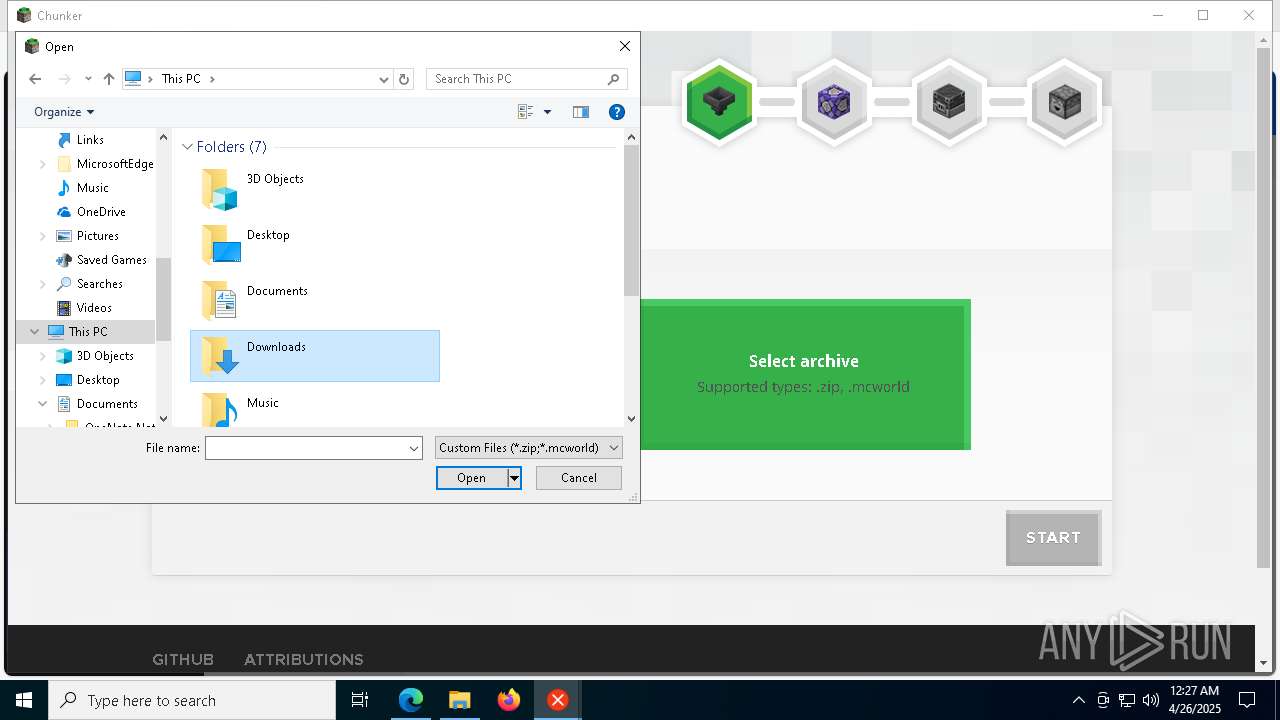Click Type here to search box
The image size is (1280, 720).
pyautogui.click(x=192, y=700)
